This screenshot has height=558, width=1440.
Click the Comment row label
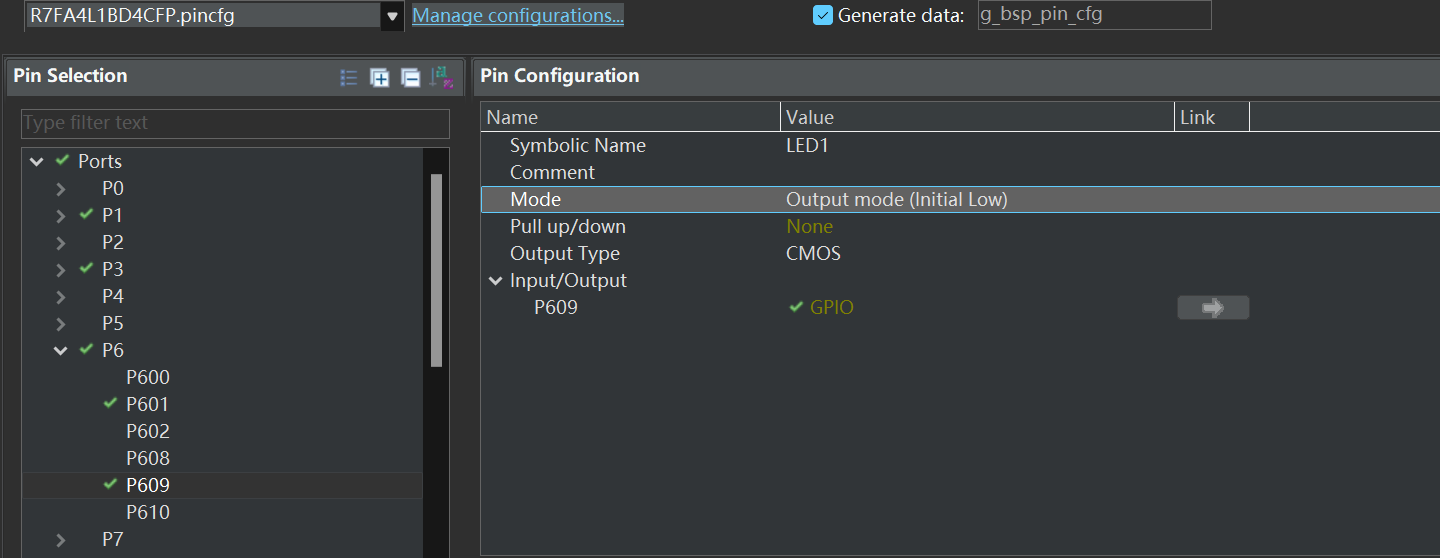pyautogui.click(x=552, y=173)
